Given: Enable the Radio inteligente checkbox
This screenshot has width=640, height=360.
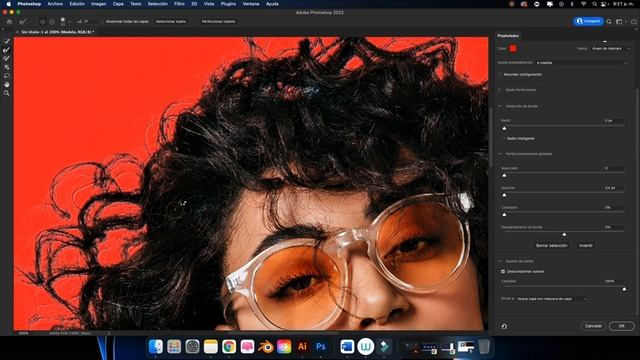Looking at the screenshot, I should [x=503, y=138].
